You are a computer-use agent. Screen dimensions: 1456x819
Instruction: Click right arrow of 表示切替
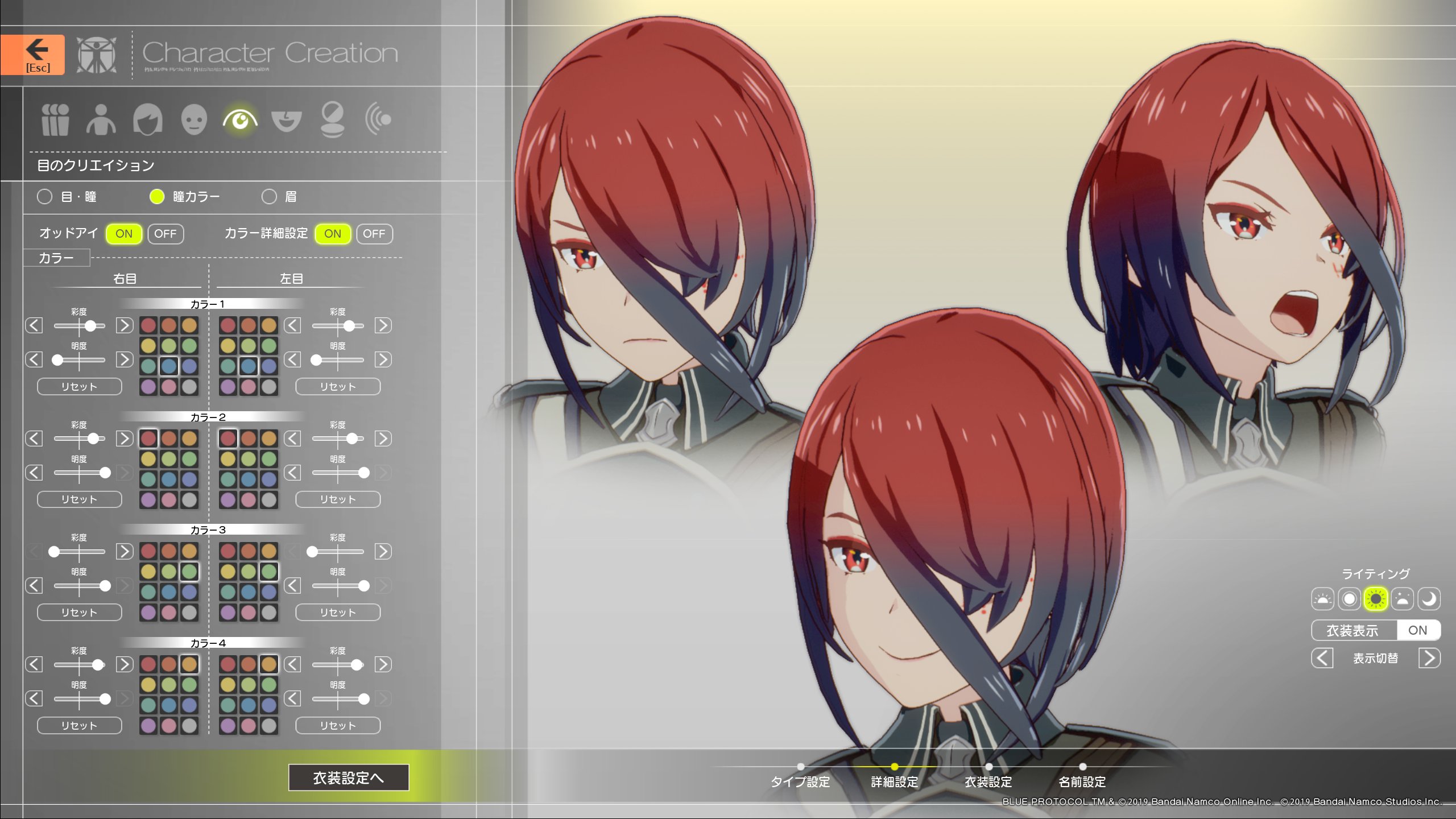1429,658
